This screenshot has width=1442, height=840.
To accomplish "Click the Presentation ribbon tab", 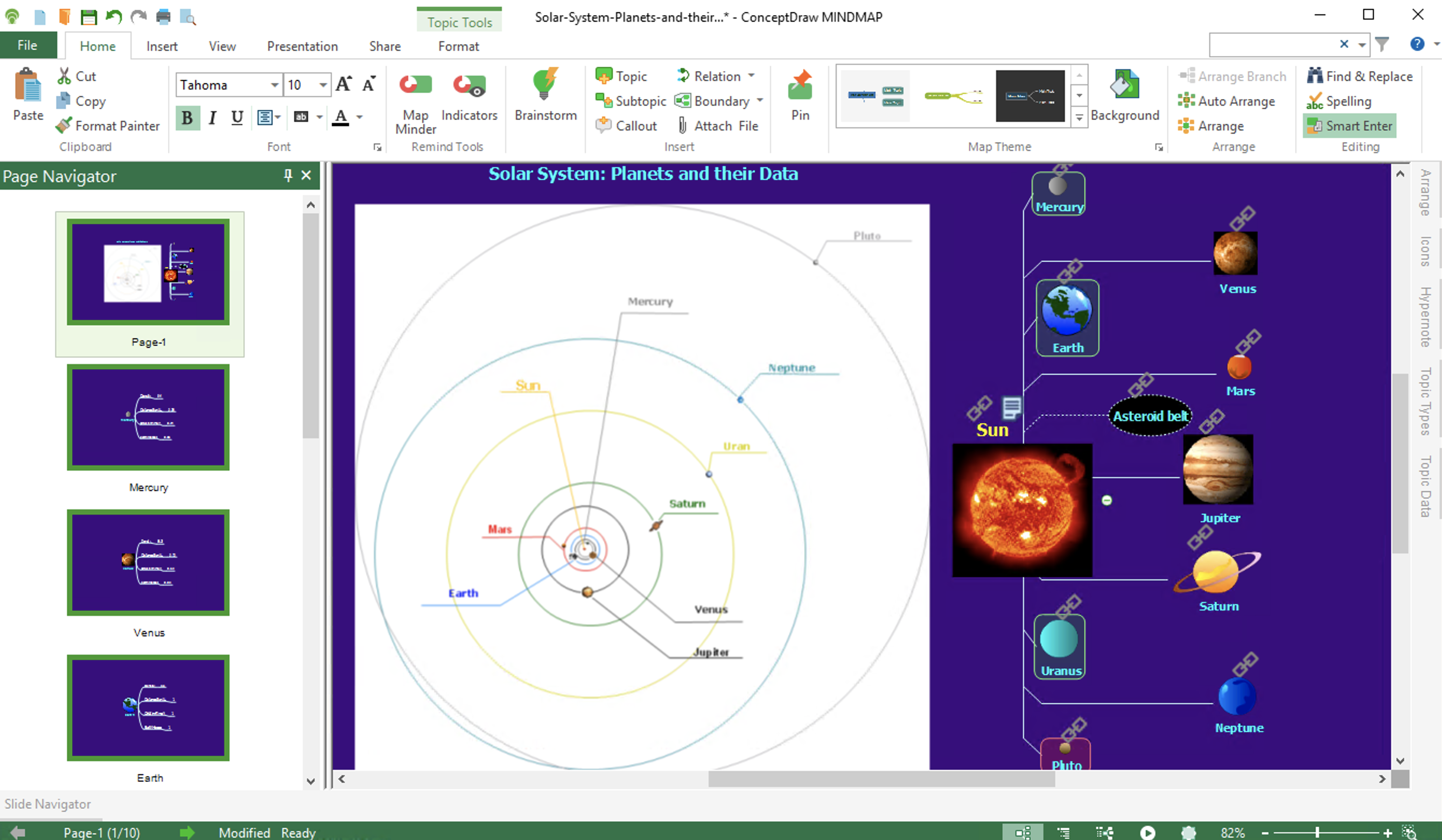I will point(301,46).
